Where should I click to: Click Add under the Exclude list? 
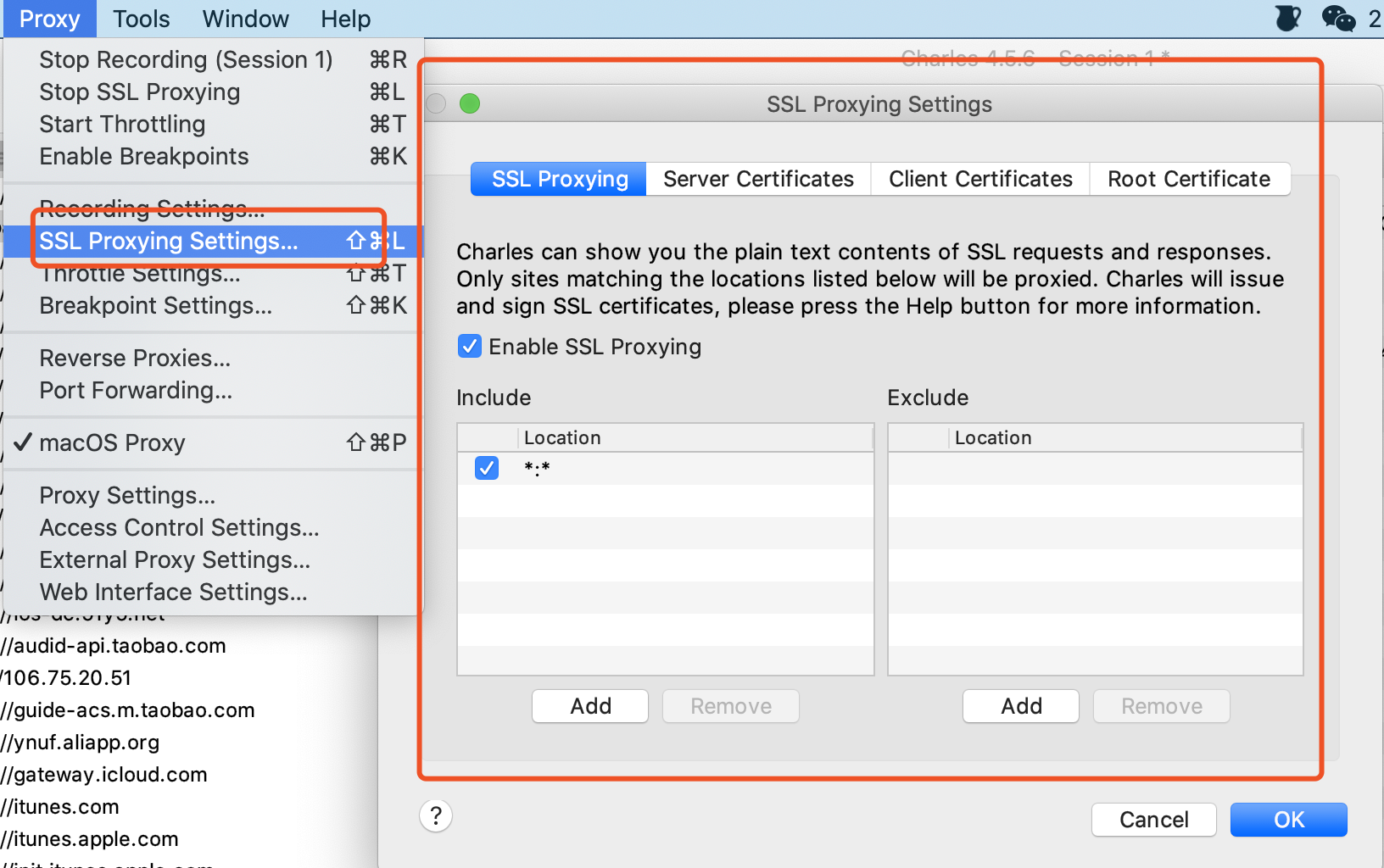tap(1021, 706)
